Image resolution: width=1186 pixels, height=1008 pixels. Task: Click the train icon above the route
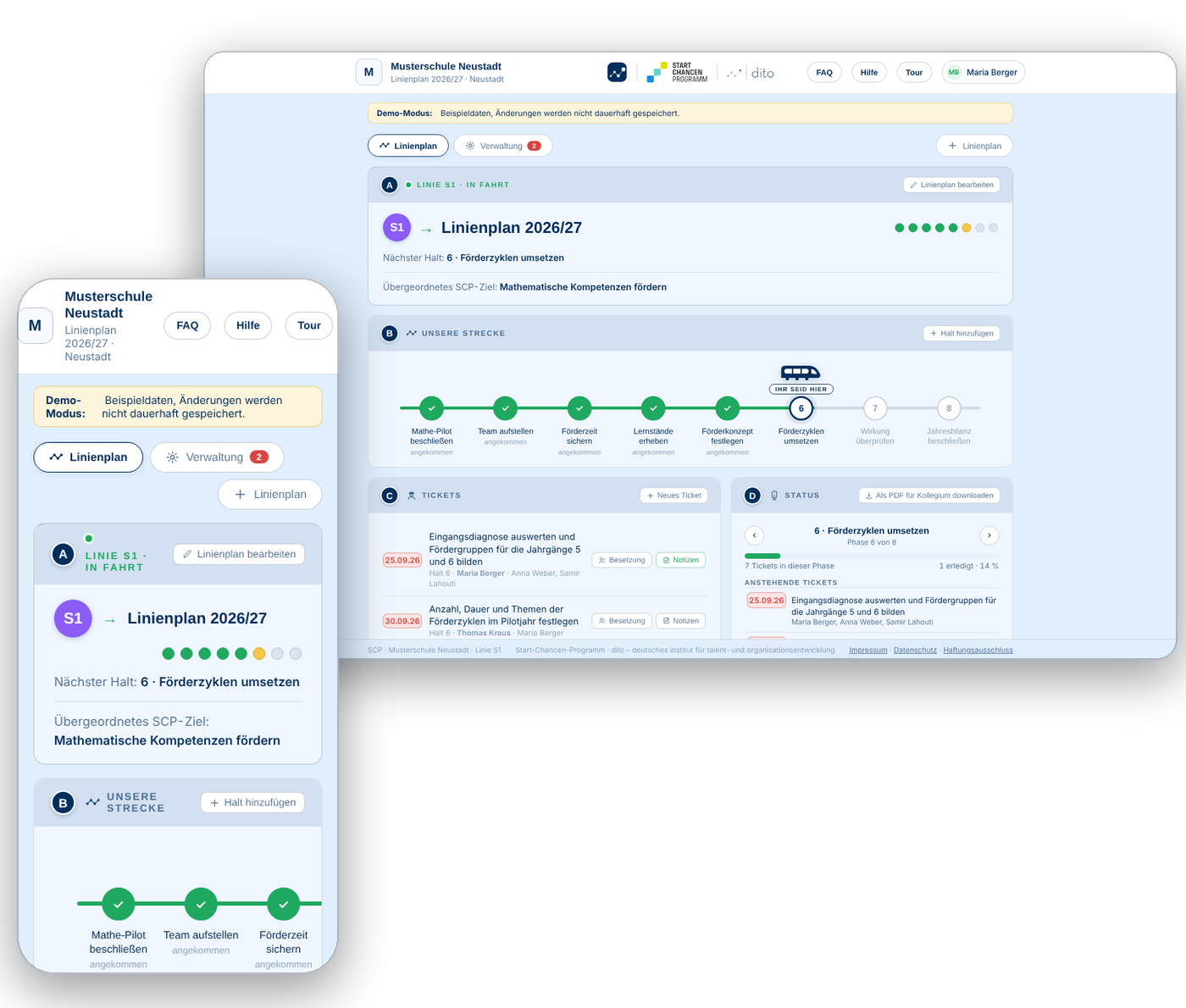coord(801,372)
